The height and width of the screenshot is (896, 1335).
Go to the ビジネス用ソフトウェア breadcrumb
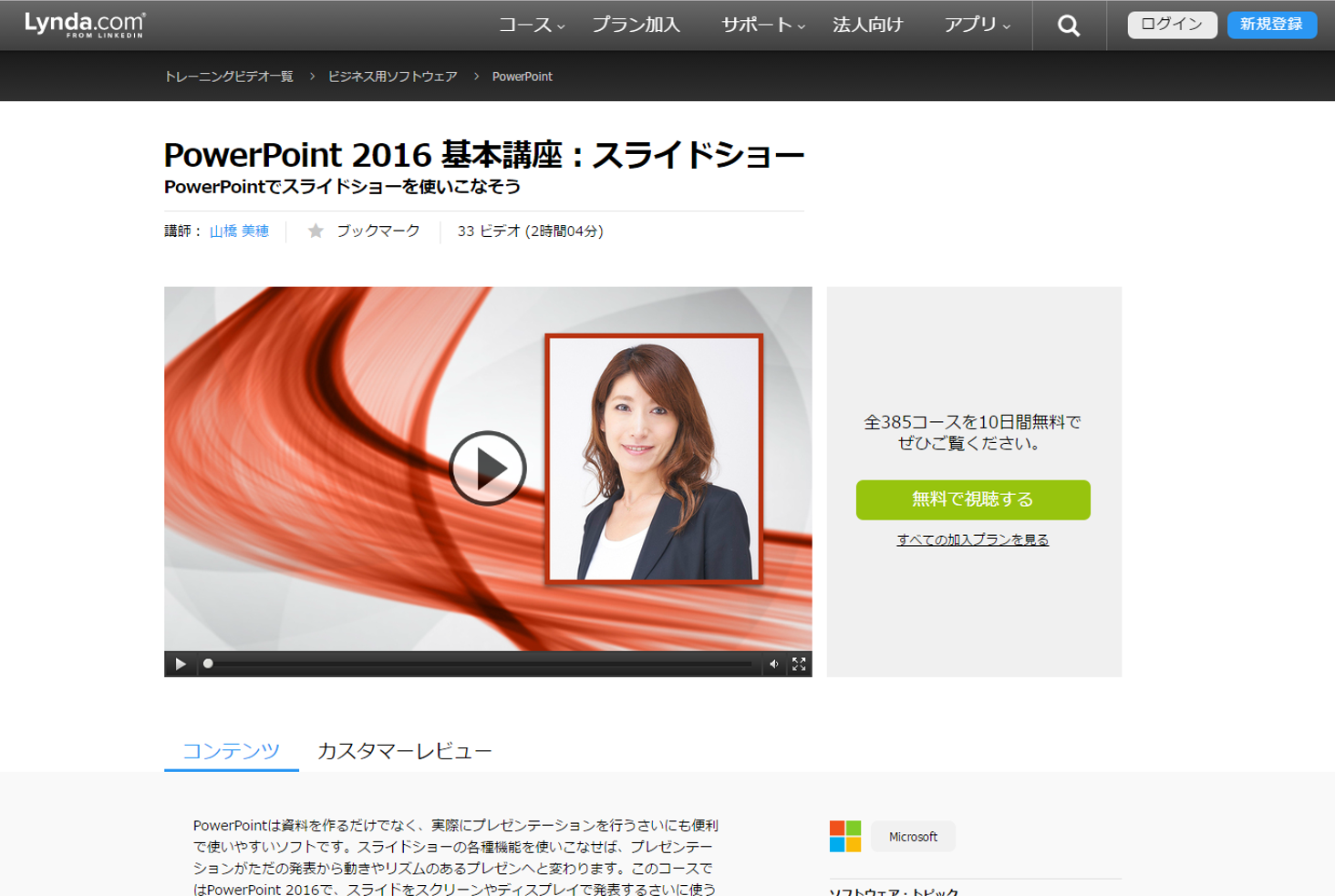[392, 77]
